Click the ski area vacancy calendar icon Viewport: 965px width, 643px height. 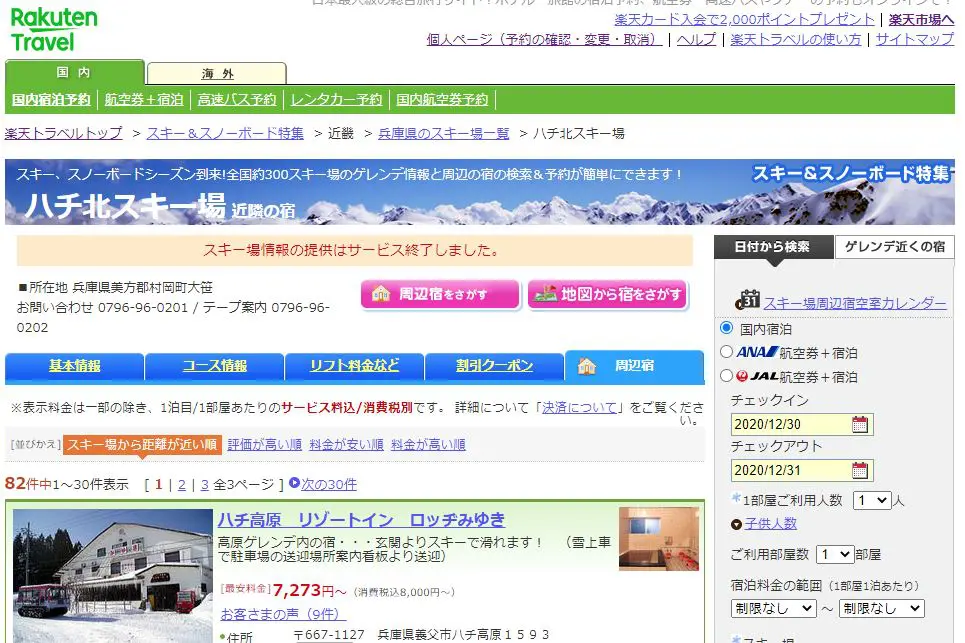point(747,300)
